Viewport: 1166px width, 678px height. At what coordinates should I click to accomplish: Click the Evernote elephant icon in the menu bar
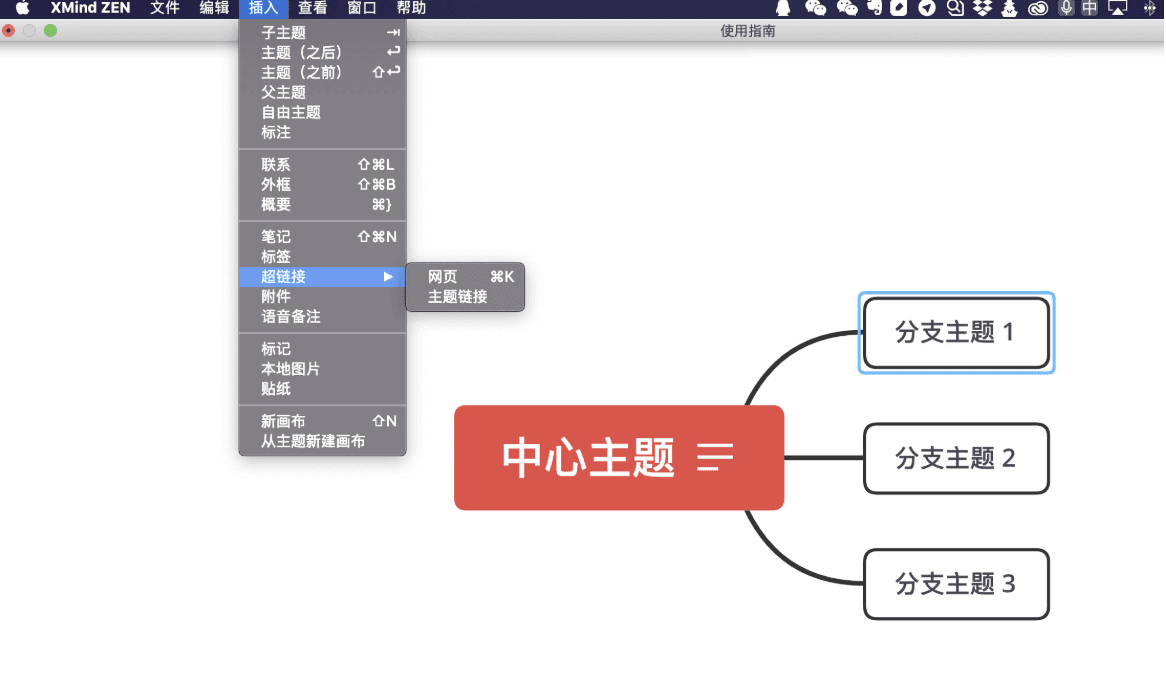(x=874, y=8)
